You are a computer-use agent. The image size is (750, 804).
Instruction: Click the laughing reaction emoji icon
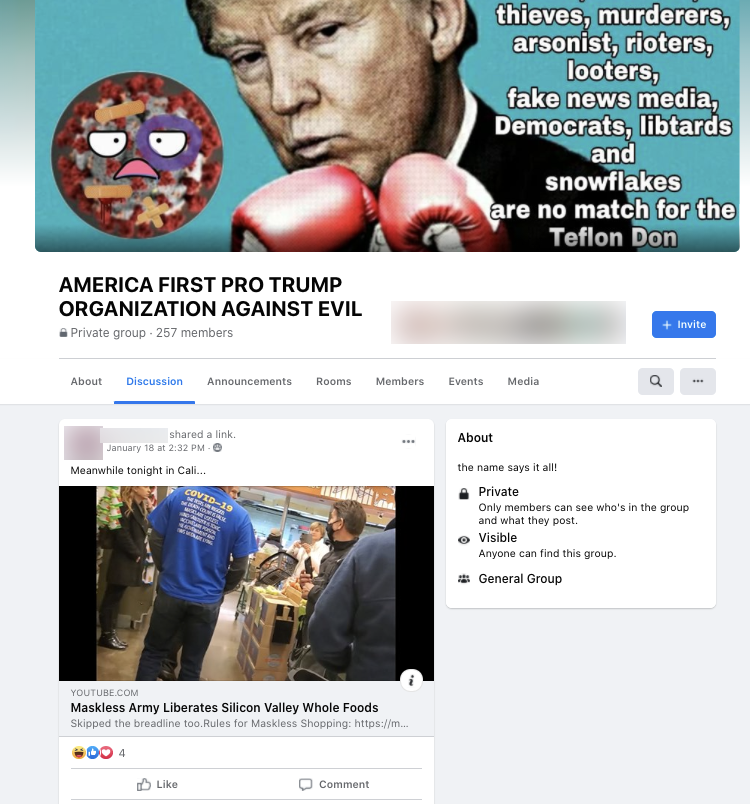tap(78, 752)
